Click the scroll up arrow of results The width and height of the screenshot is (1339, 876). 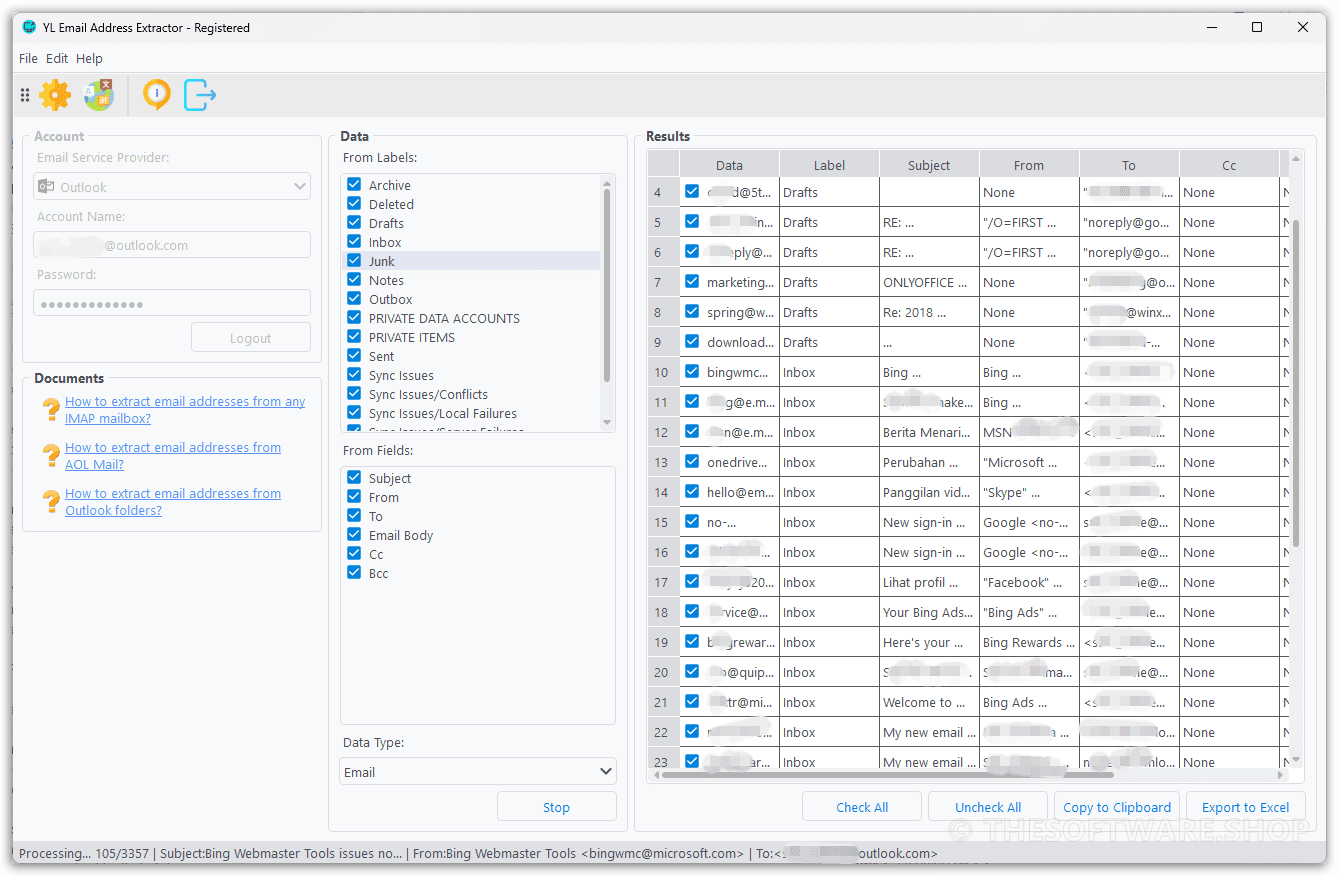(x=1296, y=159)
